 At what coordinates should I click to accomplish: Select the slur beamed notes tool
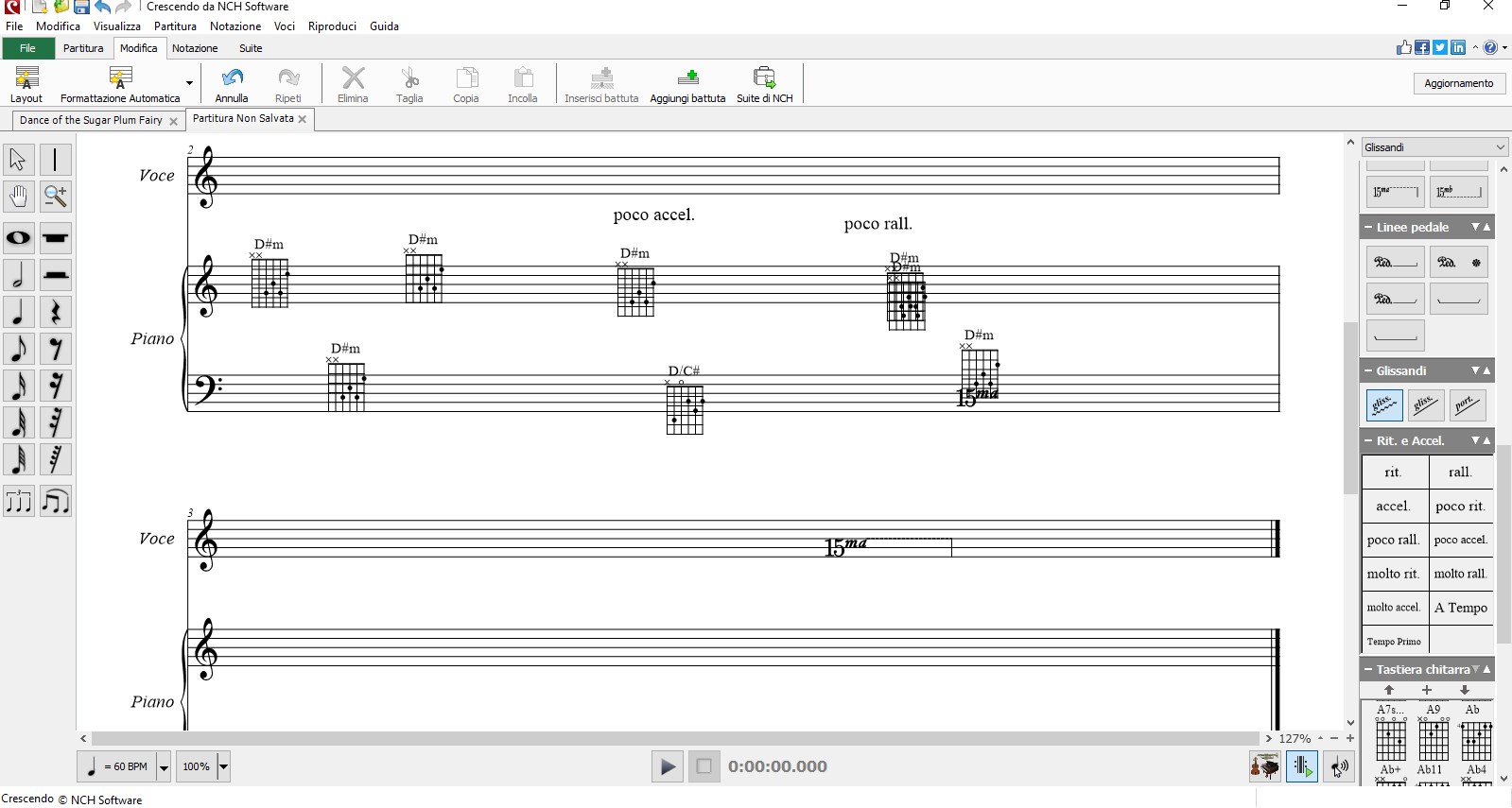56,501
